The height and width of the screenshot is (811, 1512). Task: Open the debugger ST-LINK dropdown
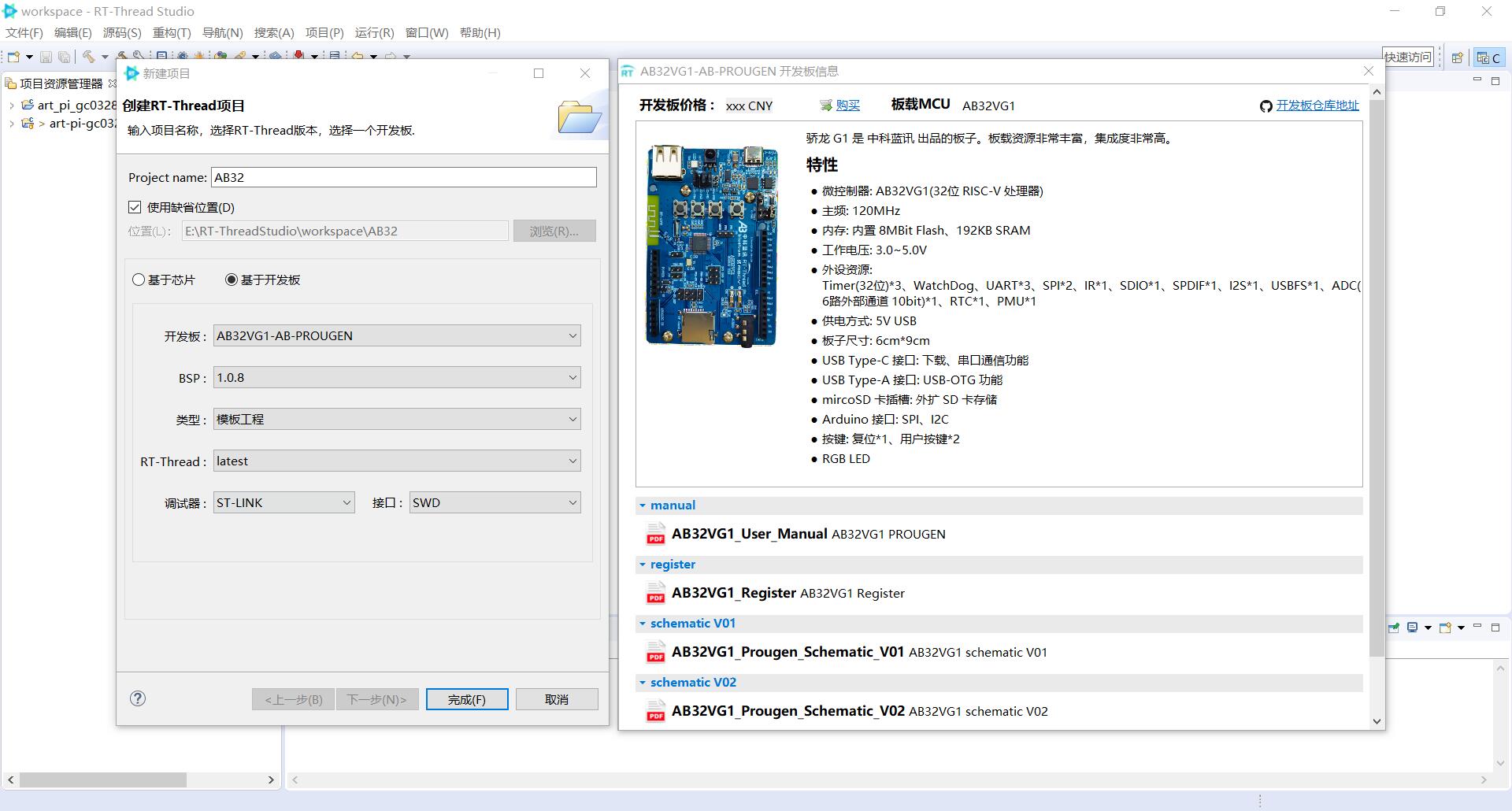point(283,502)
